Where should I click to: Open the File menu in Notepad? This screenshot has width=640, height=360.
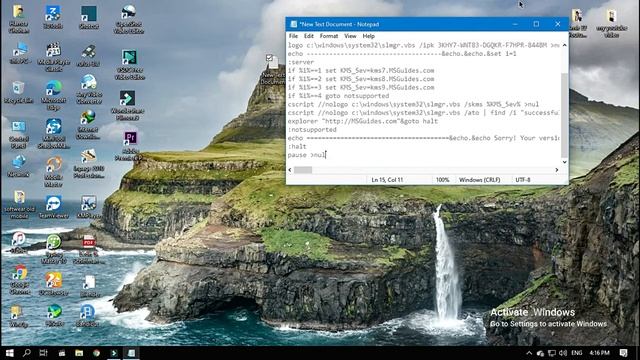pyautogui.click(x=293, y=36)
